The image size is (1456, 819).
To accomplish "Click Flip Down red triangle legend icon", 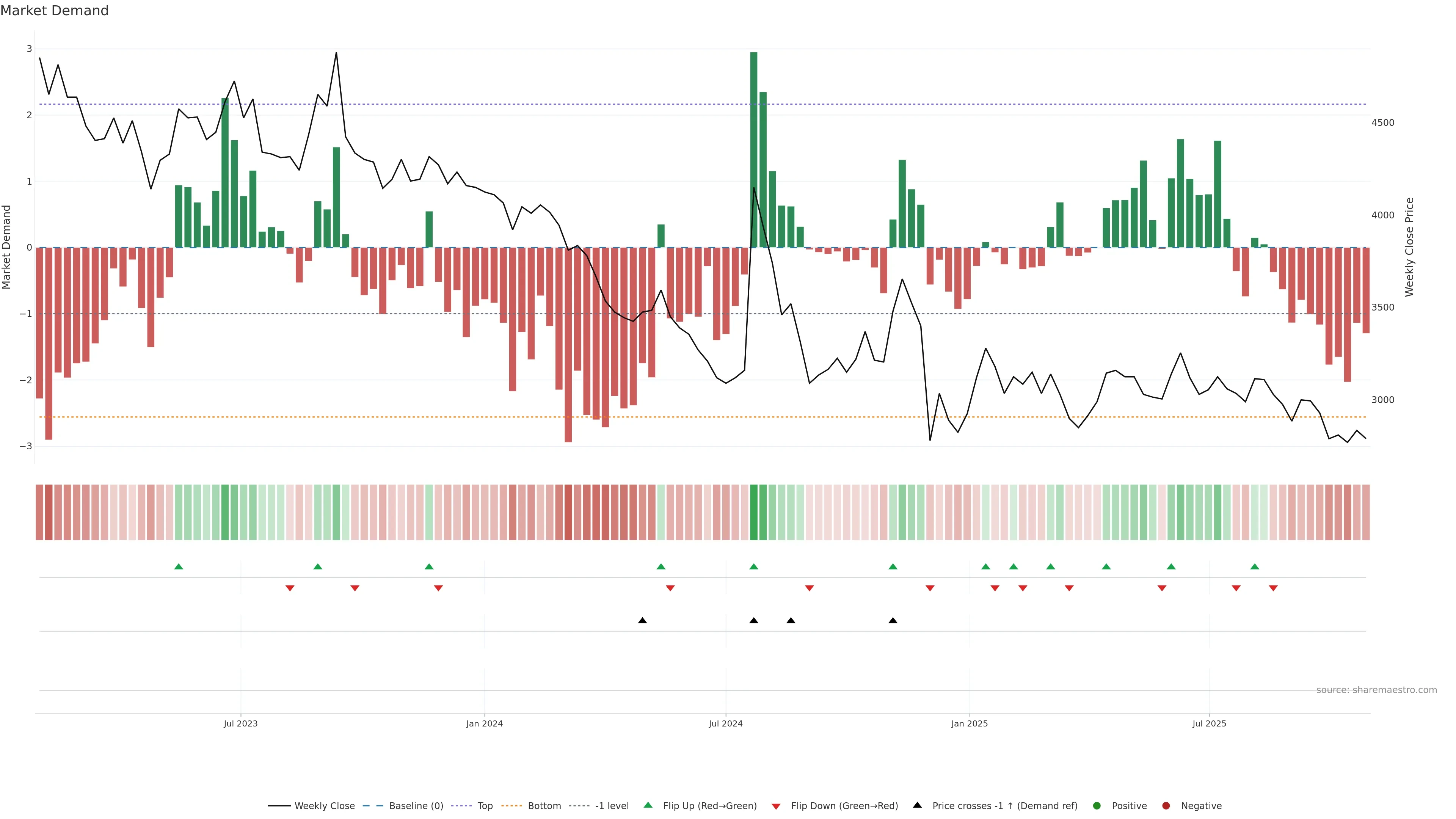I will point(776,806).
